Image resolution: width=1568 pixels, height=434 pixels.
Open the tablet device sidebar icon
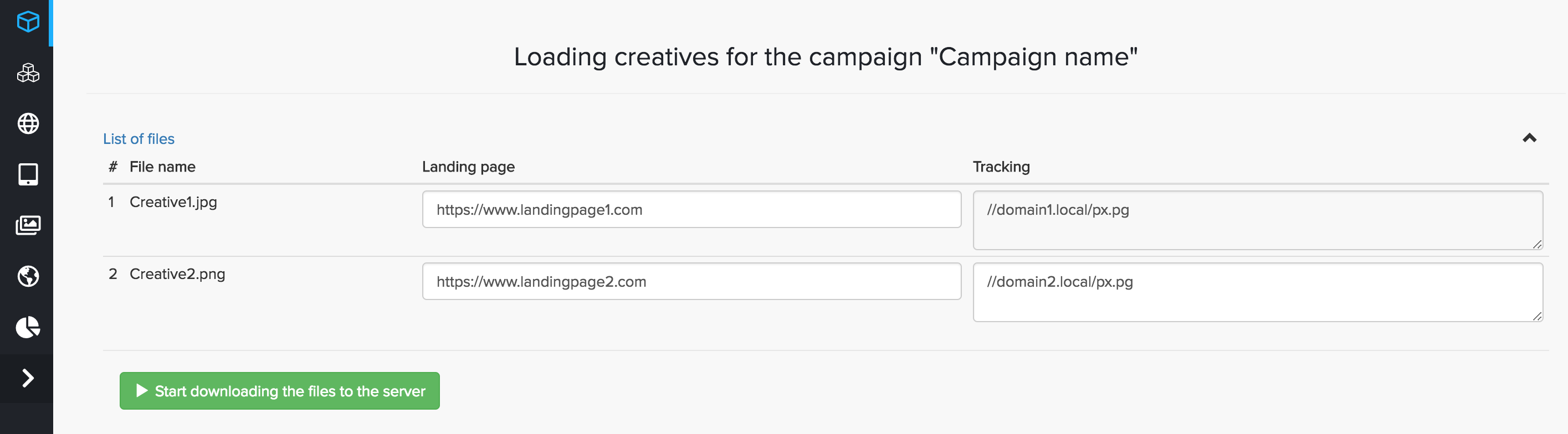point(27,174)
